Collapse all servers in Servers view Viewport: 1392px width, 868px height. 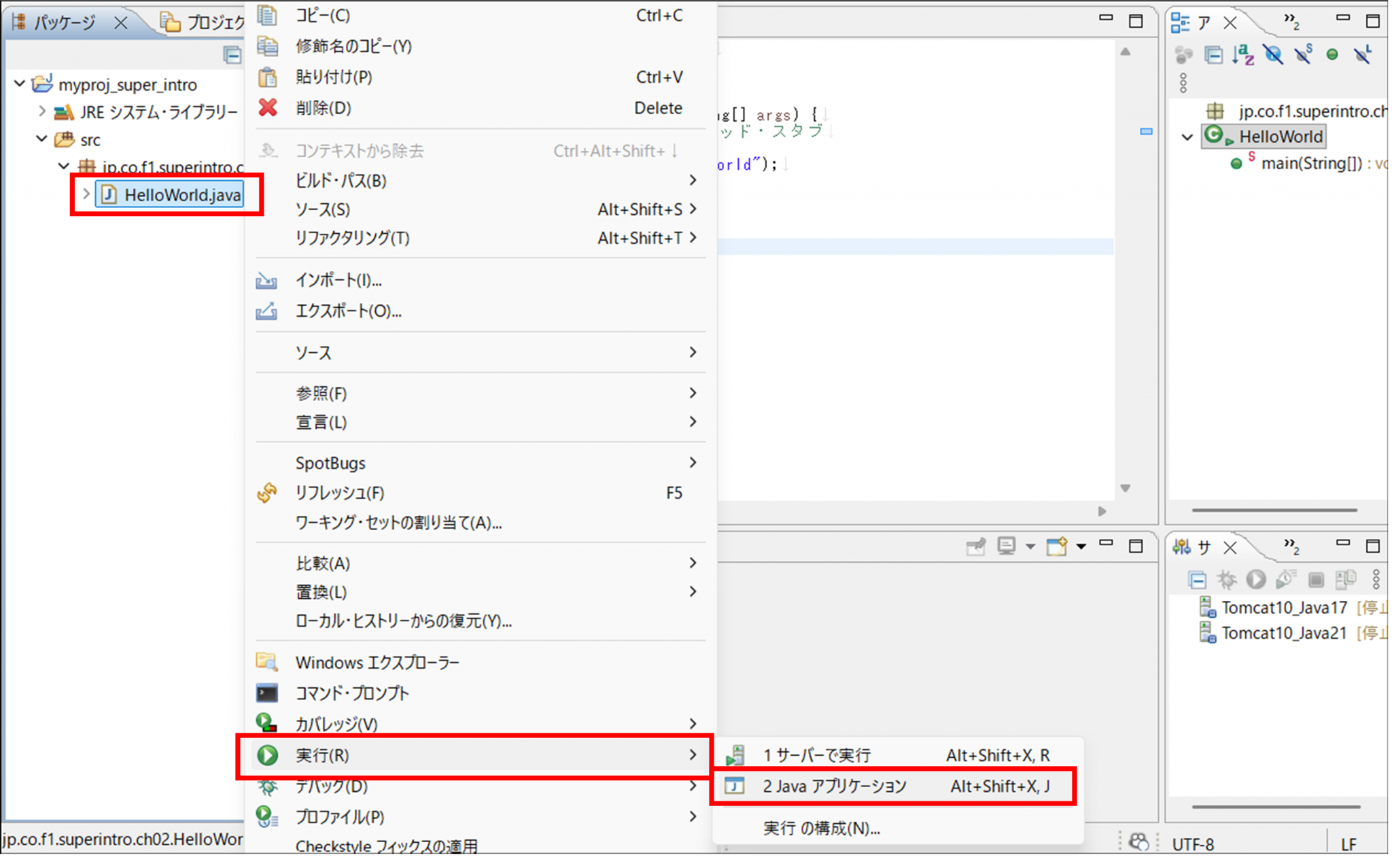[x=1197, y=580]
